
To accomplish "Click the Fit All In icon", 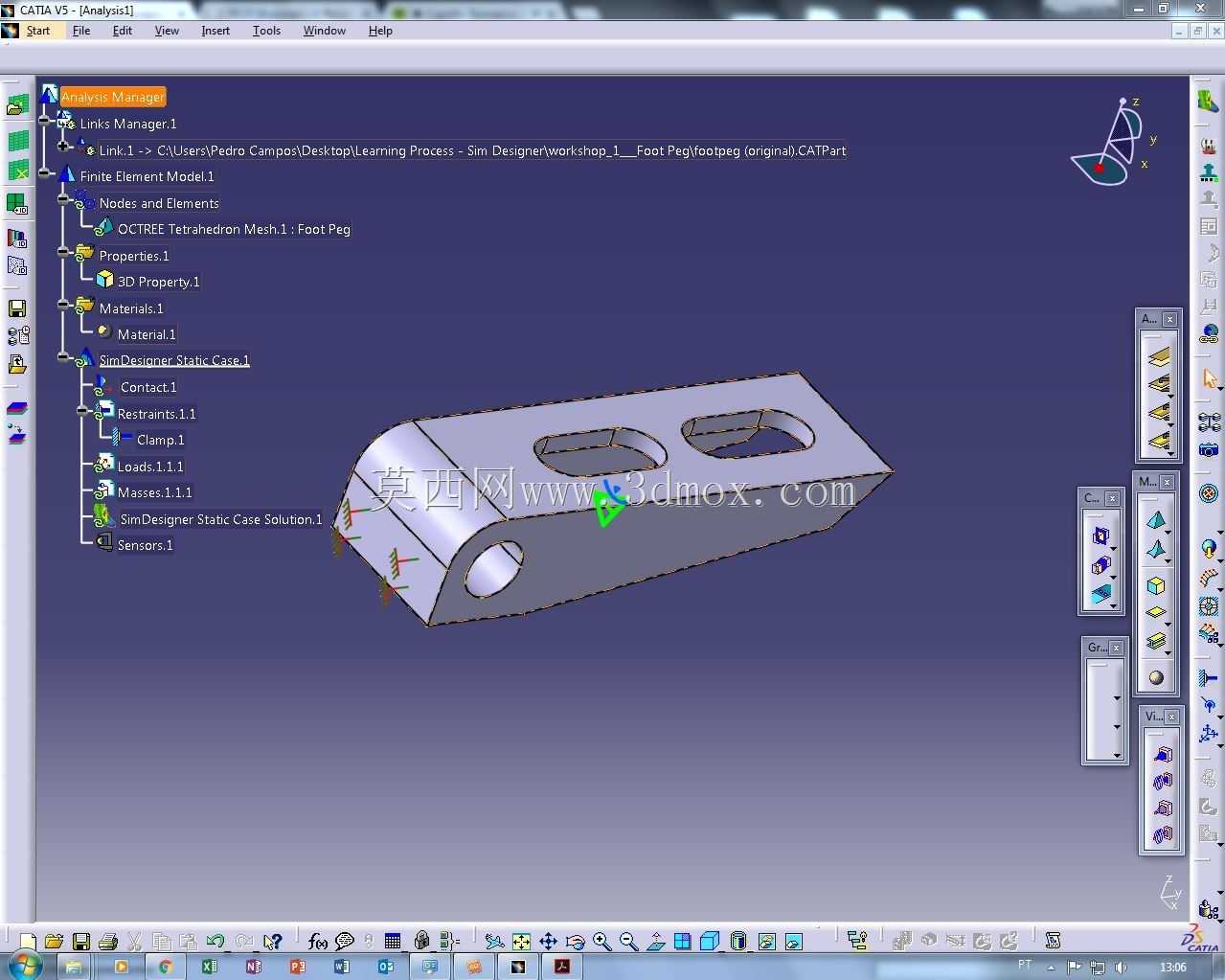I will 521,942.
